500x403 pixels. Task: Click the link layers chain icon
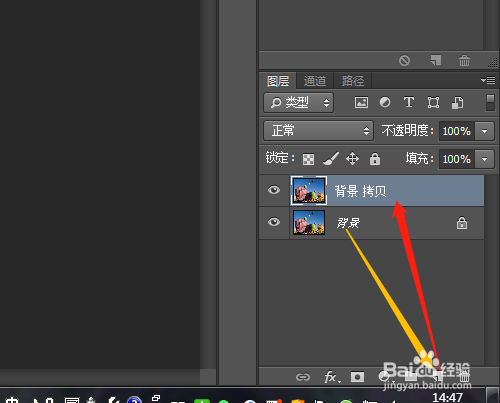point(303,377)
